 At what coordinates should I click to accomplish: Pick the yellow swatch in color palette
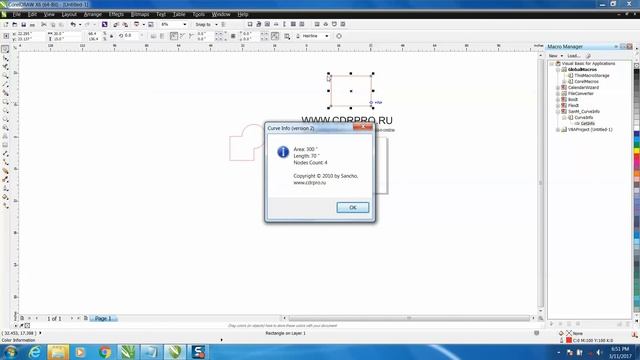636,151
